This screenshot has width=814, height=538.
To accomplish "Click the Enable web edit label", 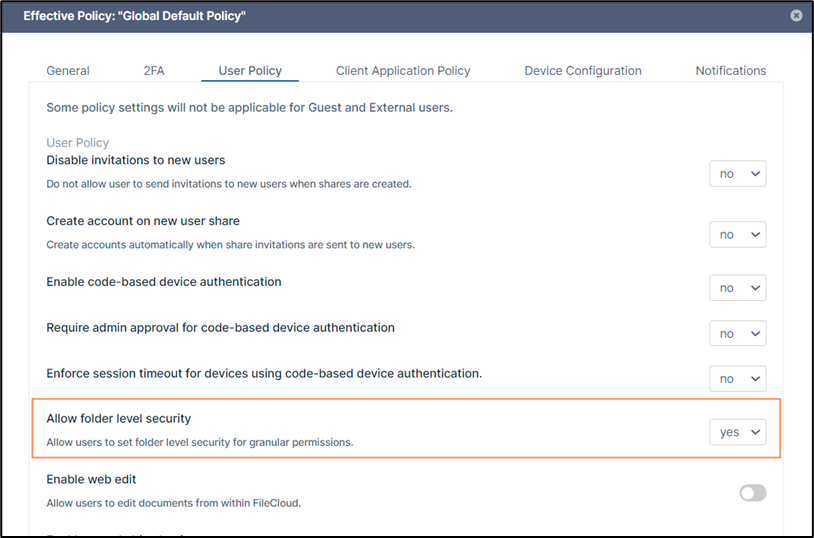I will (91, 480).
